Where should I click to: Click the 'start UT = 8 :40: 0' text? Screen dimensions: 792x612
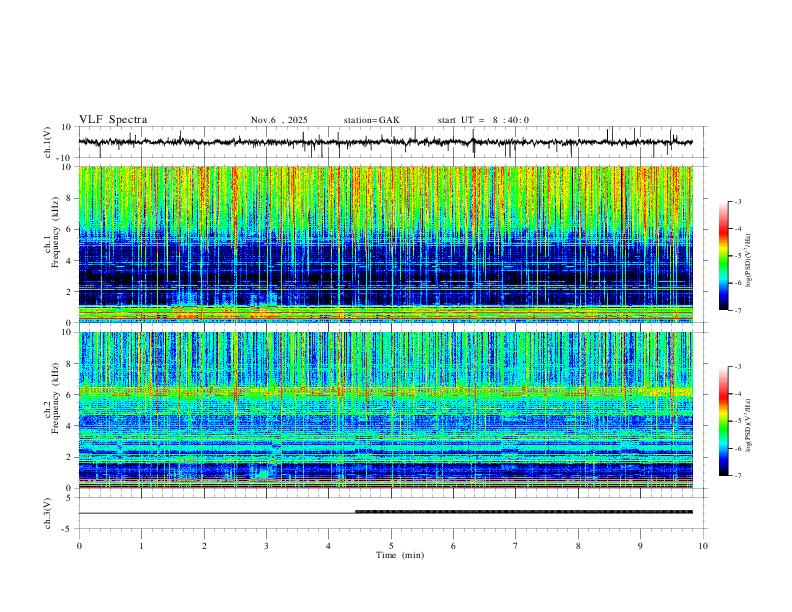(x=483, y=120)
